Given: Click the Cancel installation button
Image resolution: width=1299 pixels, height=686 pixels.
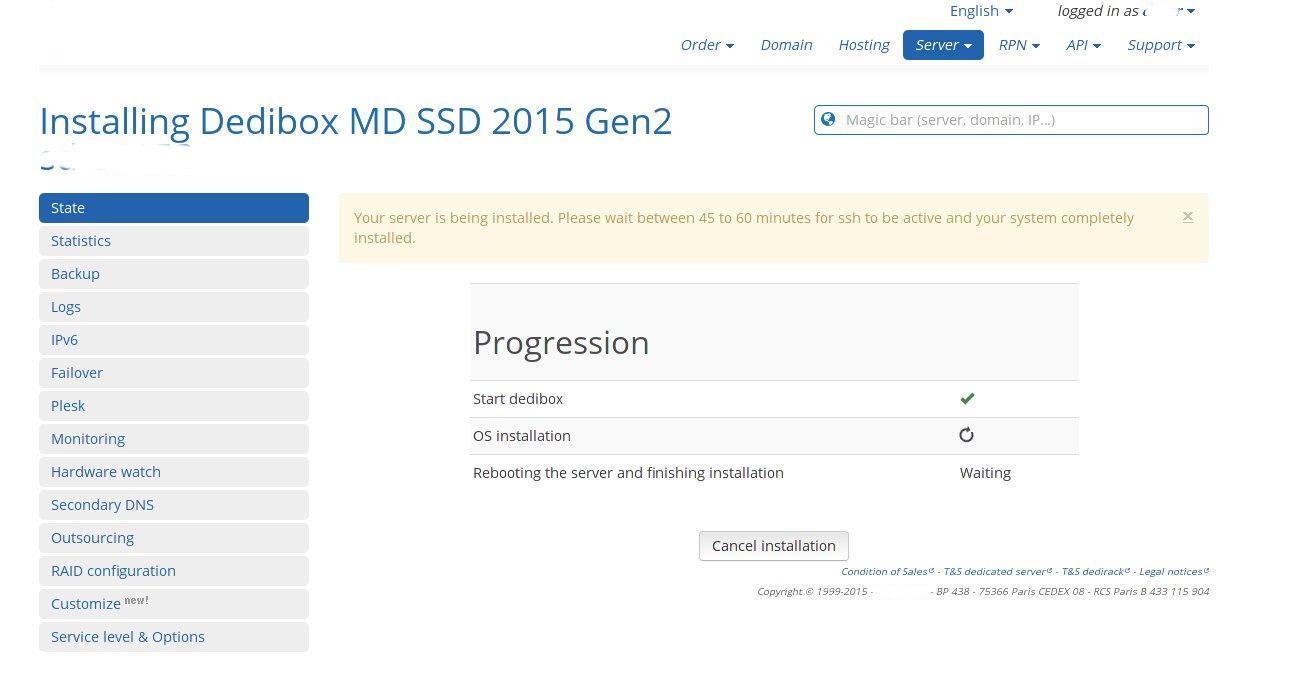Looking at the screenshot, I should tap(773, 546).
